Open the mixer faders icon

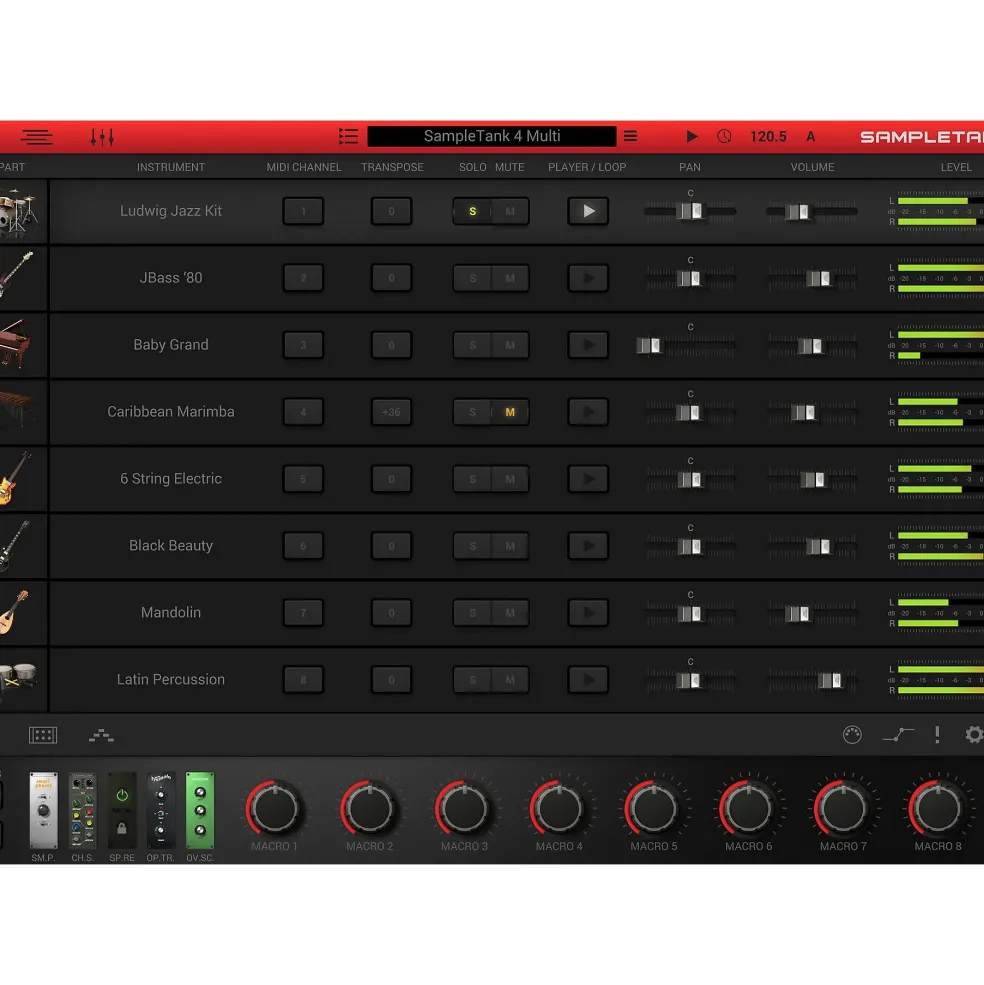[102, 136]
